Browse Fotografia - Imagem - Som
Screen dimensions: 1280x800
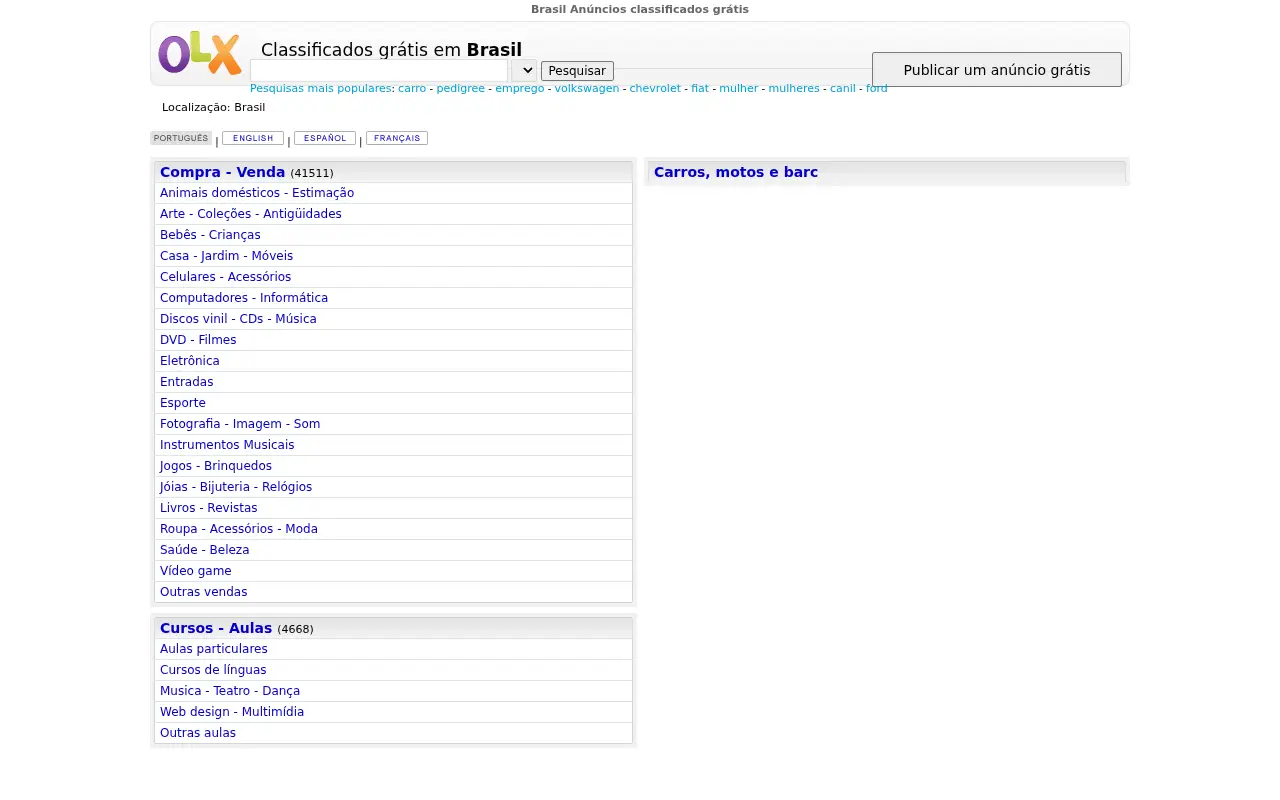(x=240, y=424)
